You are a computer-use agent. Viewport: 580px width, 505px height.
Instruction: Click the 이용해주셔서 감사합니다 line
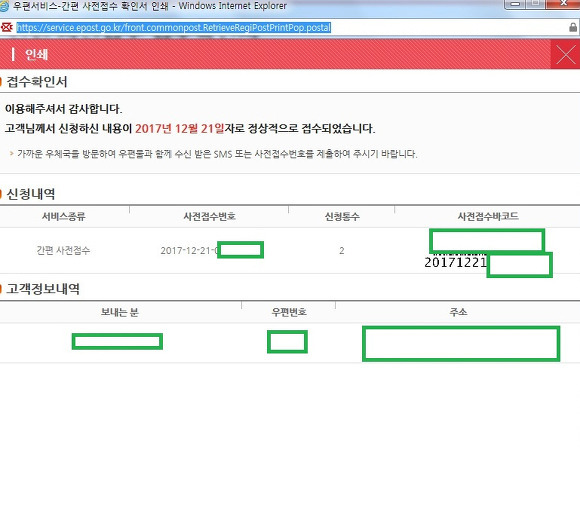[63, 109]
